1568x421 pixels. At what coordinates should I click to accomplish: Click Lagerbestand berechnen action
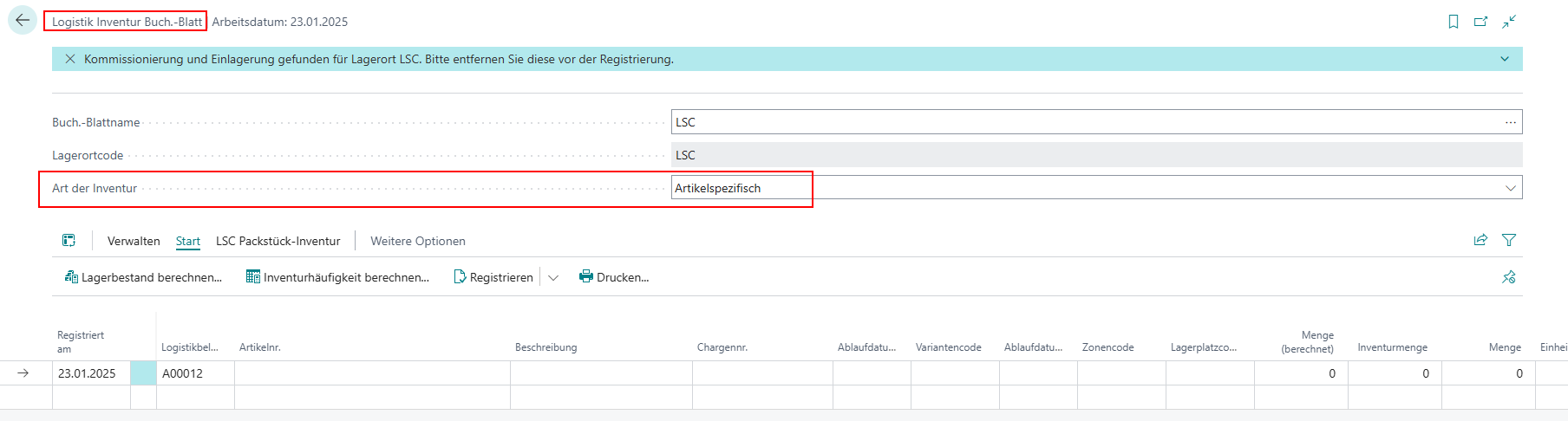coord(143,277)
